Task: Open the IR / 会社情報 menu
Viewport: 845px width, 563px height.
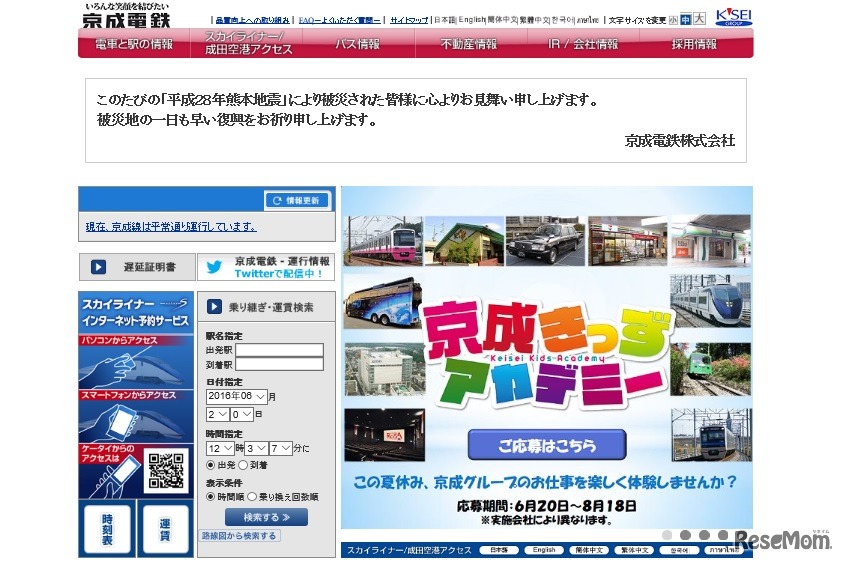Action: [583, 44]
